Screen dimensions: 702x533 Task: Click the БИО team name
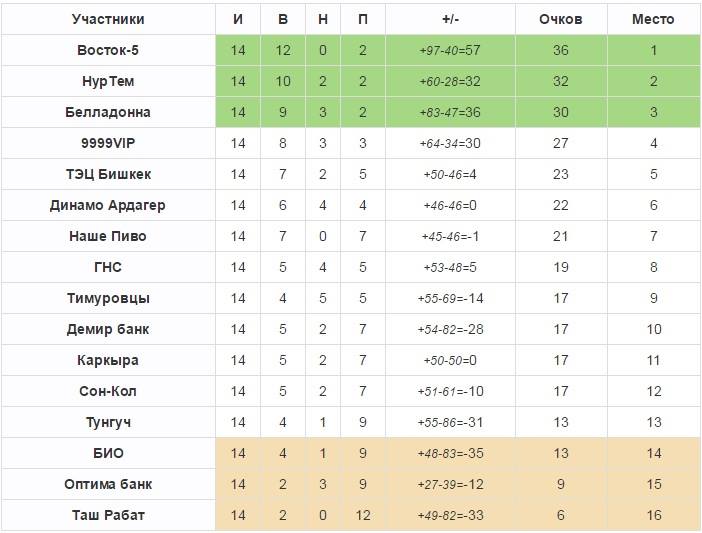[108, 453]
